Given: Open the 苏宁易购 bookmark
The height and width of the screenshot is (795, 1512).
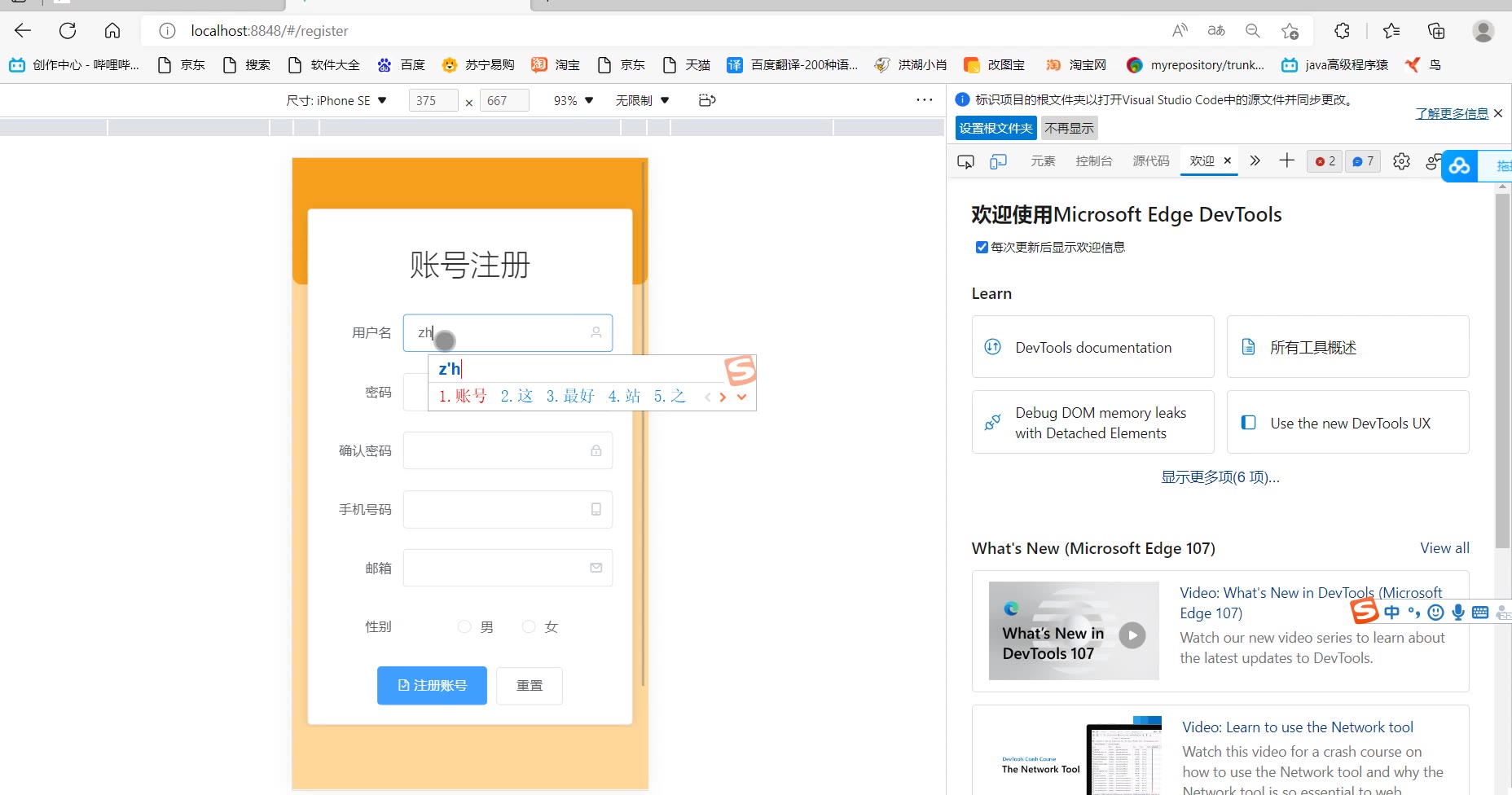Looking at the screenshot, I should pos(477,64).
